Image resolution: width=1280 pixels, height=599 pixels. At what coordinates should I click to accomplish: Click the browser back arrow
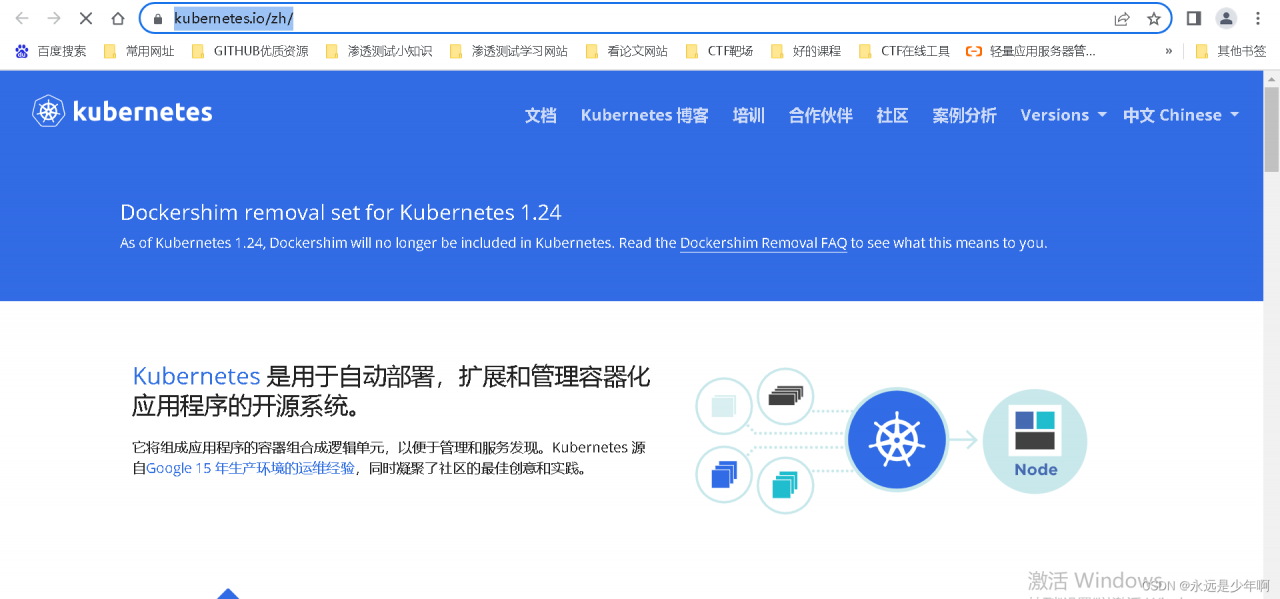click(x=22, y=18)
